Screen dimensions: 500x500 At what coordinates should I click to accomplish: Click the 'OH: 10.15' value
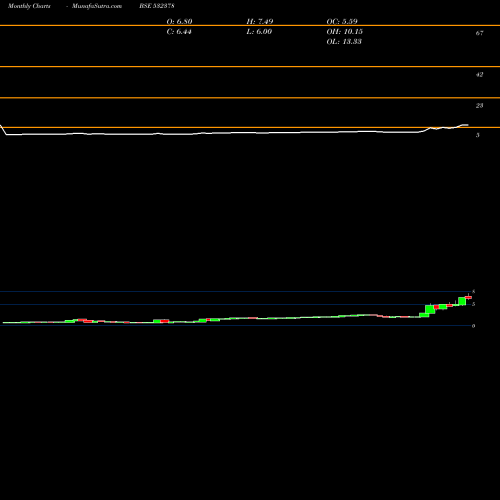pos(344,32)
